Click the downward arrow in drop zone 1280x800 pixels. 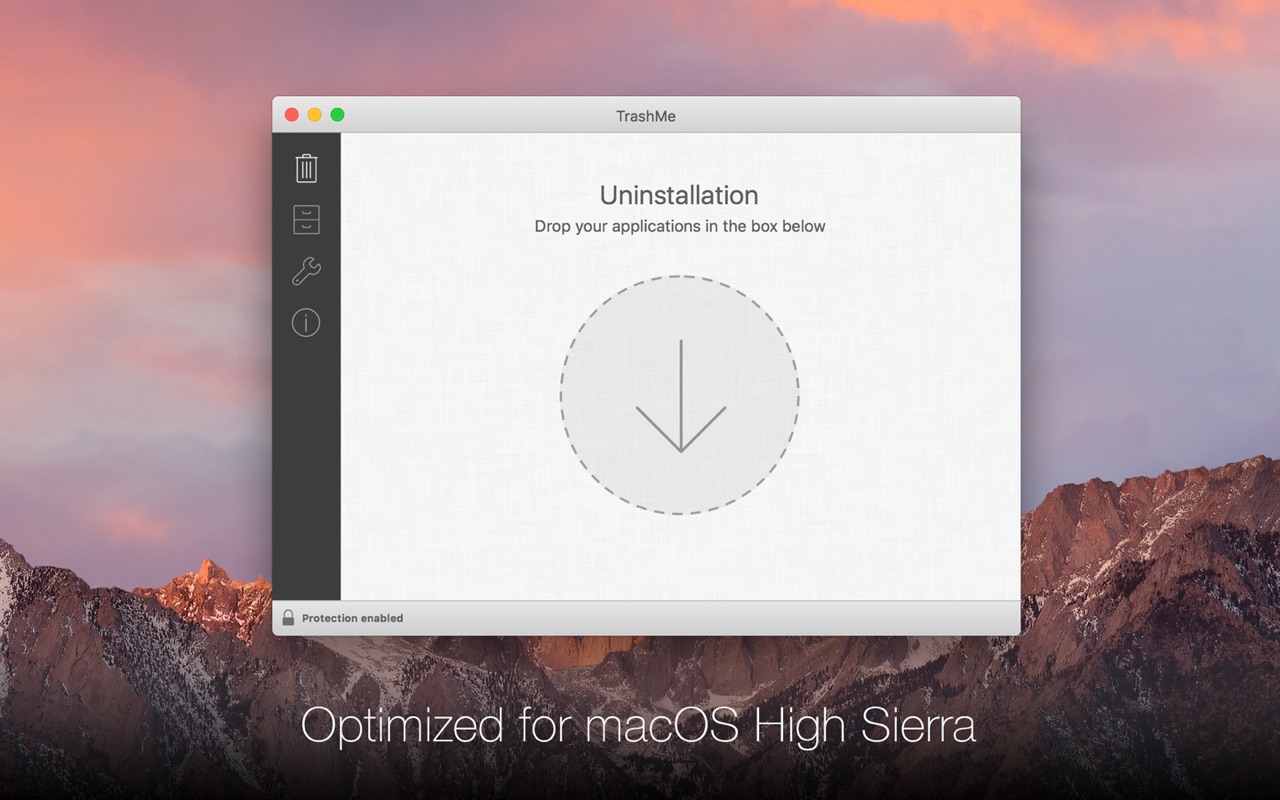click(680, 396)
